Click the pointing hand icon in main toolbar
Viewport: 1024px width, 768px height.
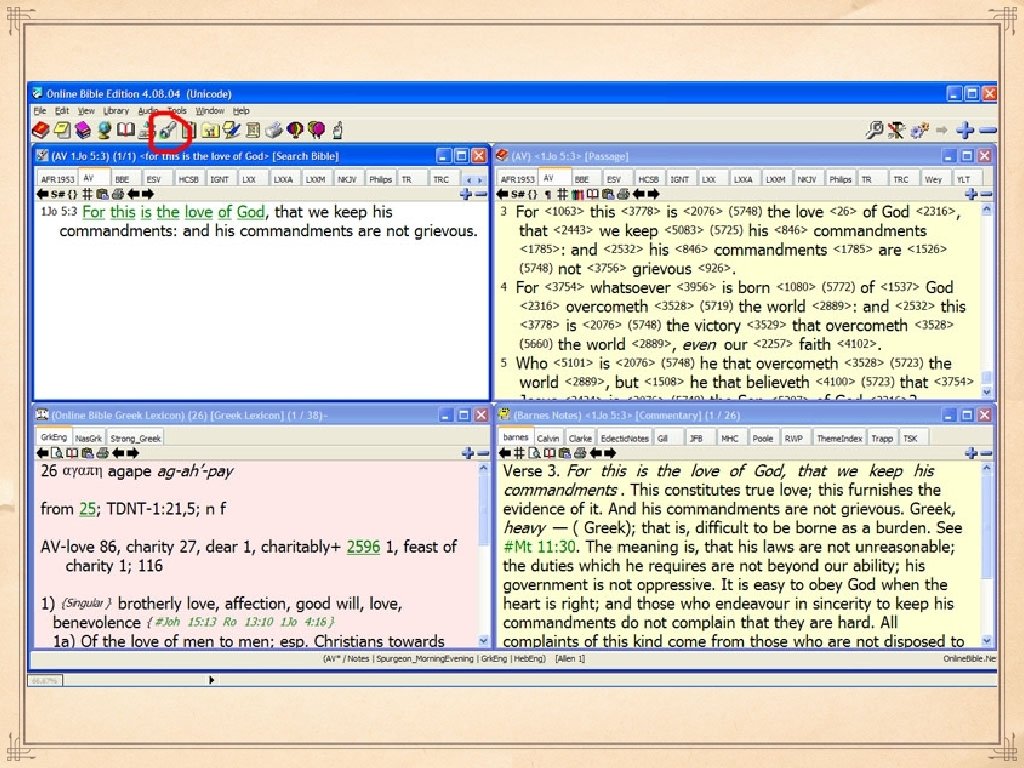click(338, 131)
